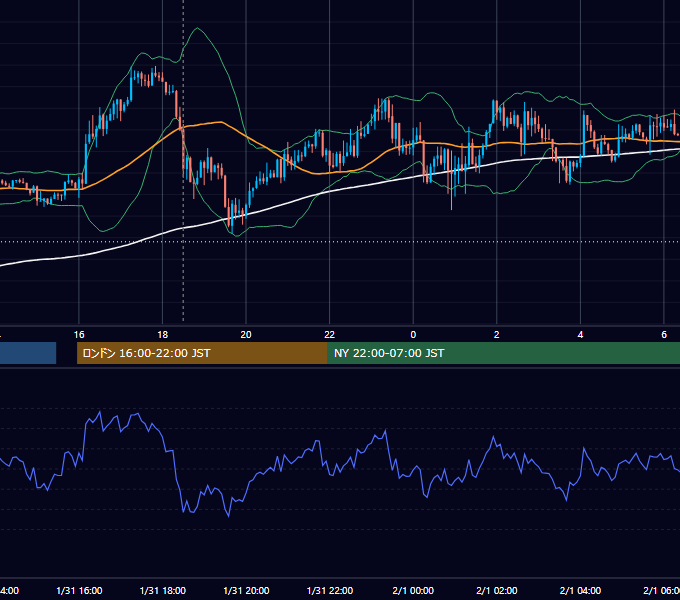Click hour label 22 on chart axis
Viewport: 680px width, 600px height.
(x=330, y=335)
